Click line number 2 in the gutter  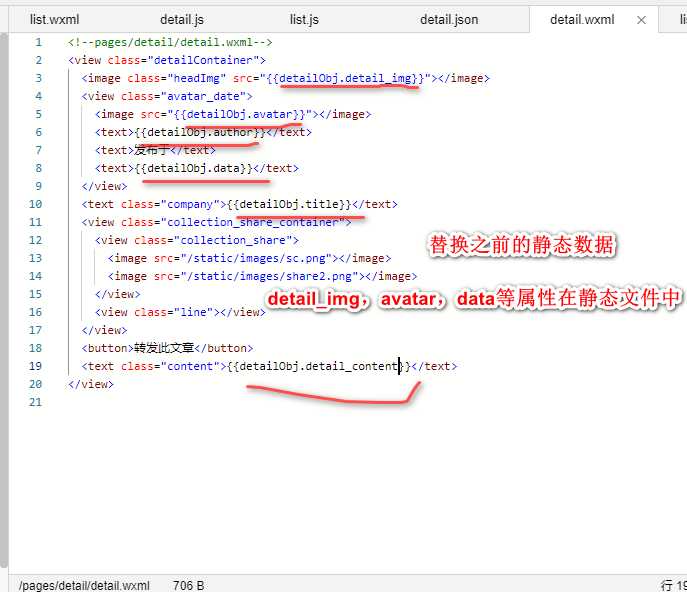pyautogui.click(x=39, y=60)
